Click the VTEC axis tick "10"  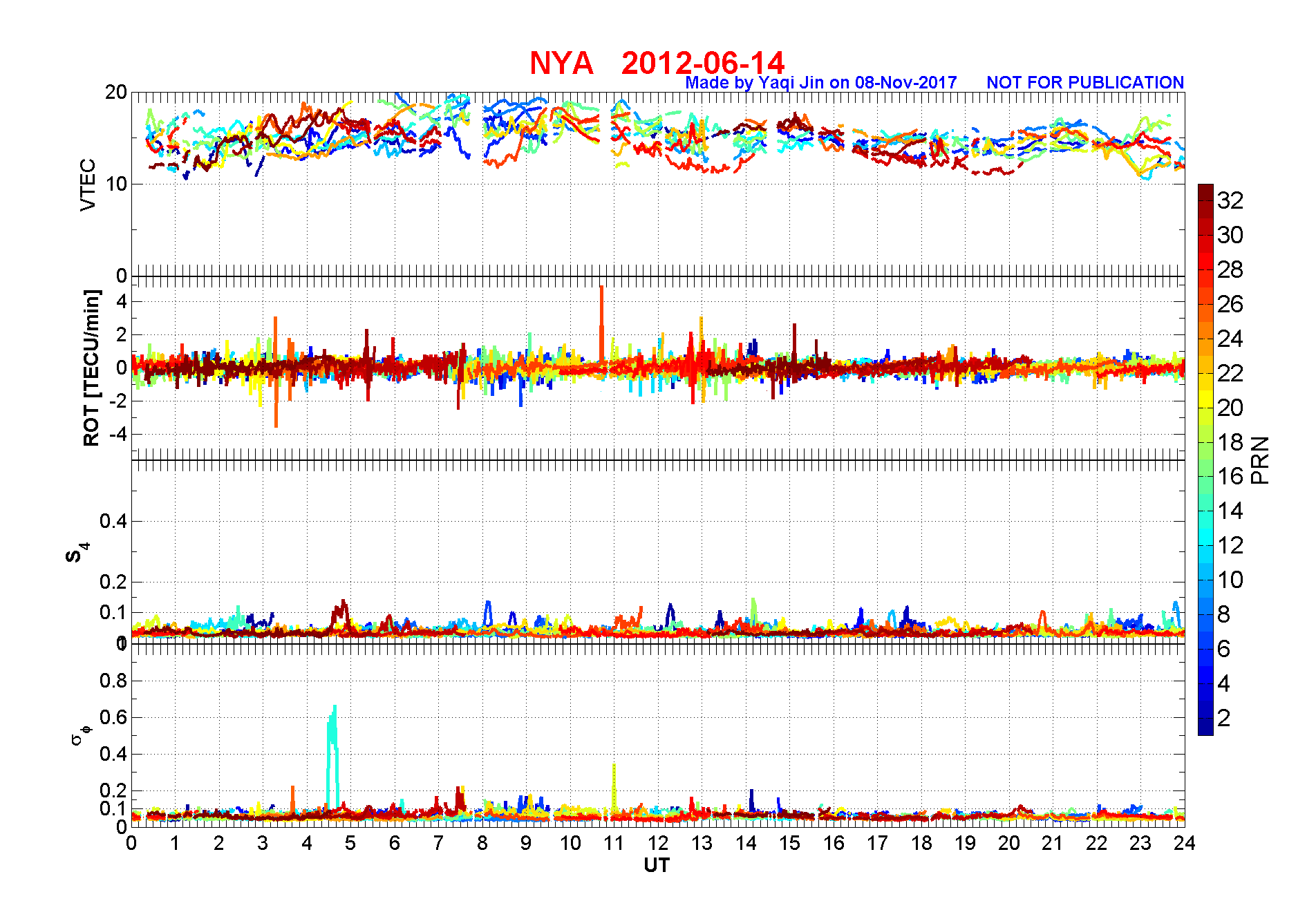116,184
